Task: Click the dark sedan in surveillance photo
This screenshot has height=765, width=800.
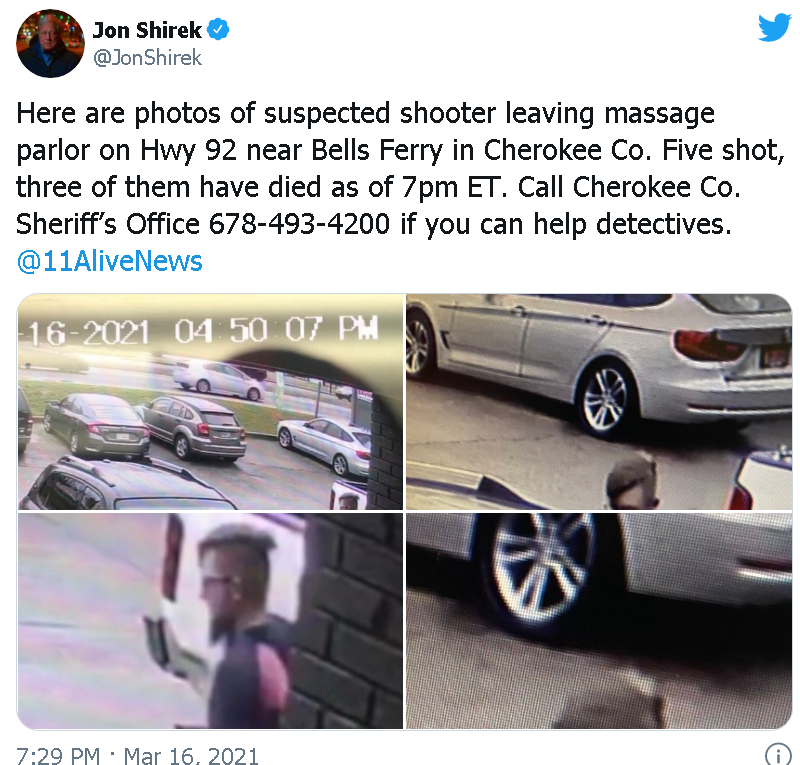Action: pos(96,426)
